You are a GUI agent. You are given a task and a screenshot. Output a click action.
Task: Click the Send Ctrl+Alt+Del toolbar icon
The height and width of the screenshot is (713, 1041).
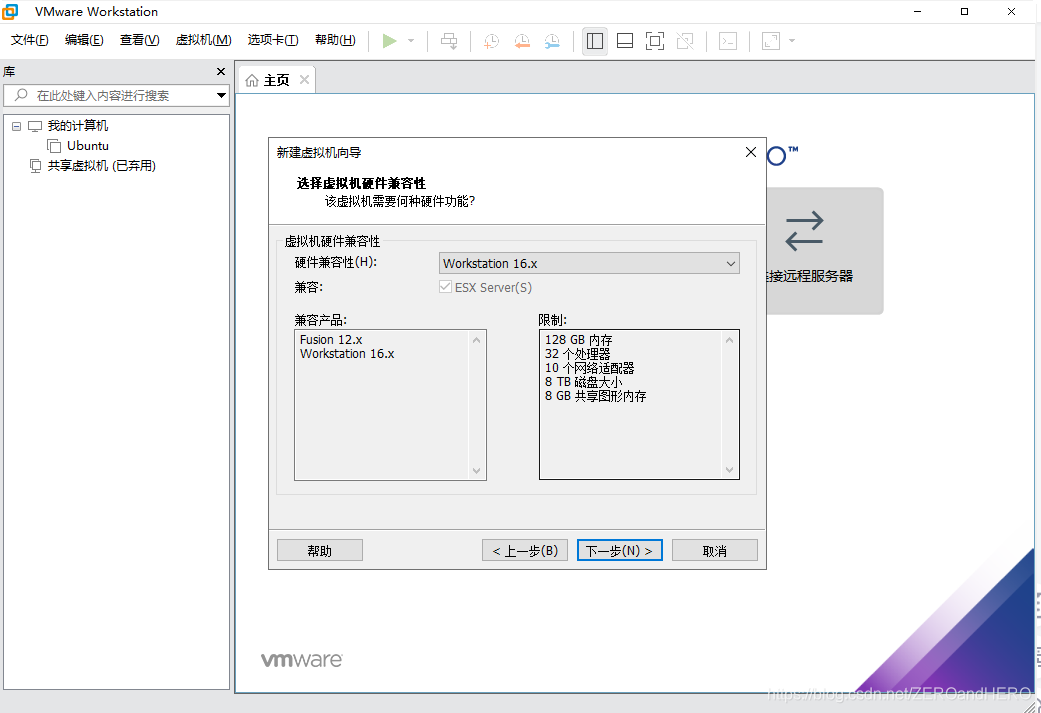[449, 41]
